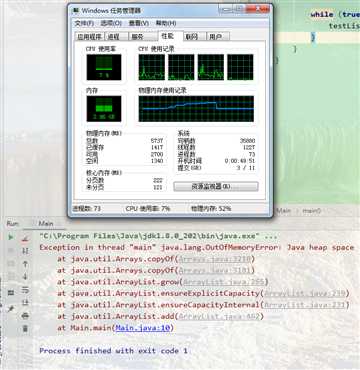Click the Main breadcrumb in the editor
The width and height of the screenshot is (360, 370).
(x=284, y=211)
